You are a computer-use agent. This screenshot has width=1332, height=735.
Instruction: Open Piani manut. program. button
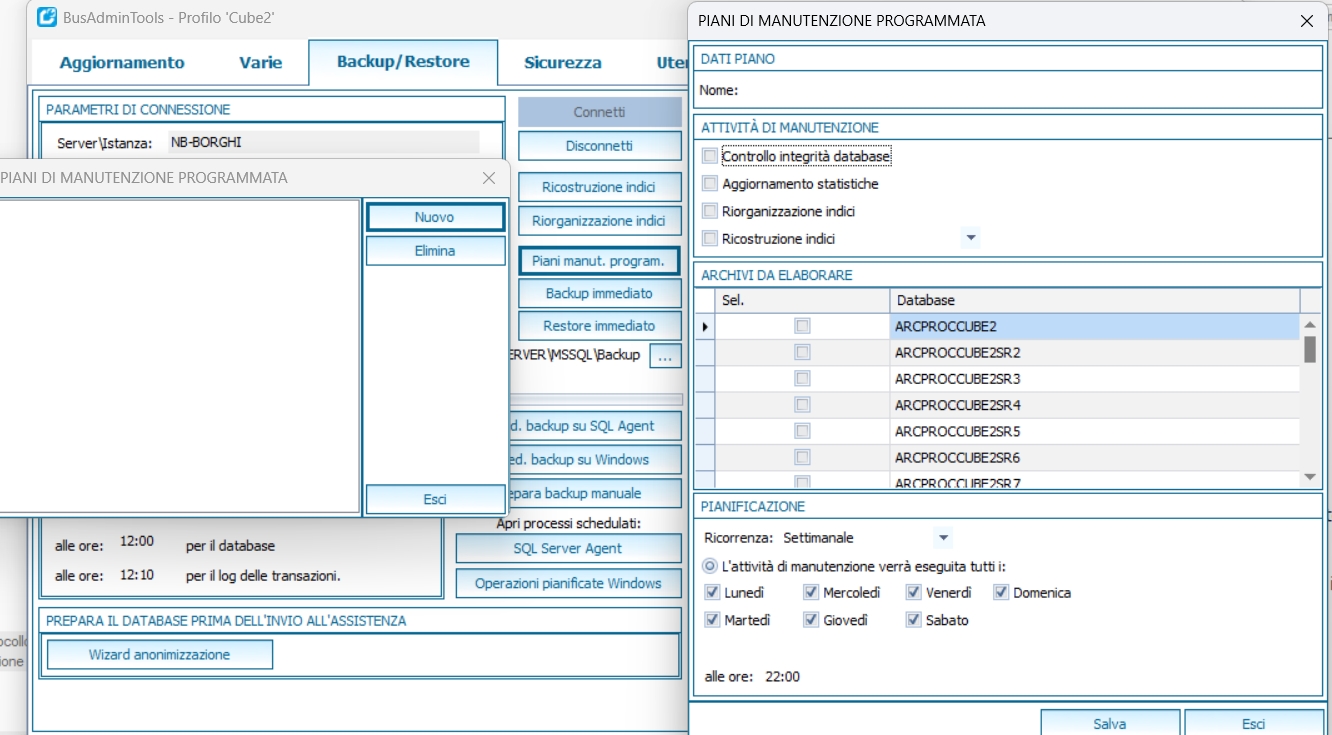[599, 261]
